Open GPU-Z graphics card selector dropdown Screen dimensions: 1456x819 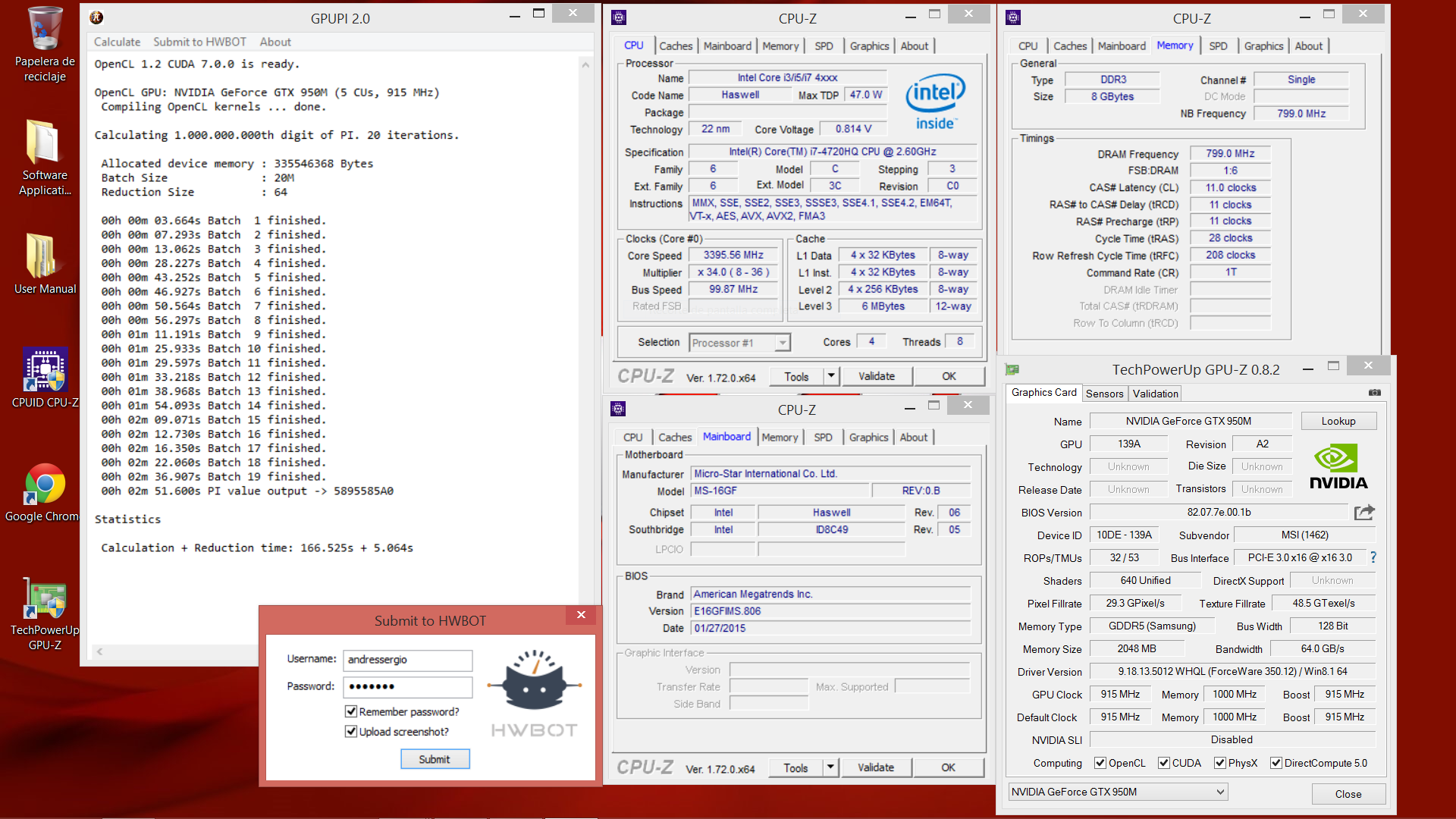click(x=1118, y=792)
